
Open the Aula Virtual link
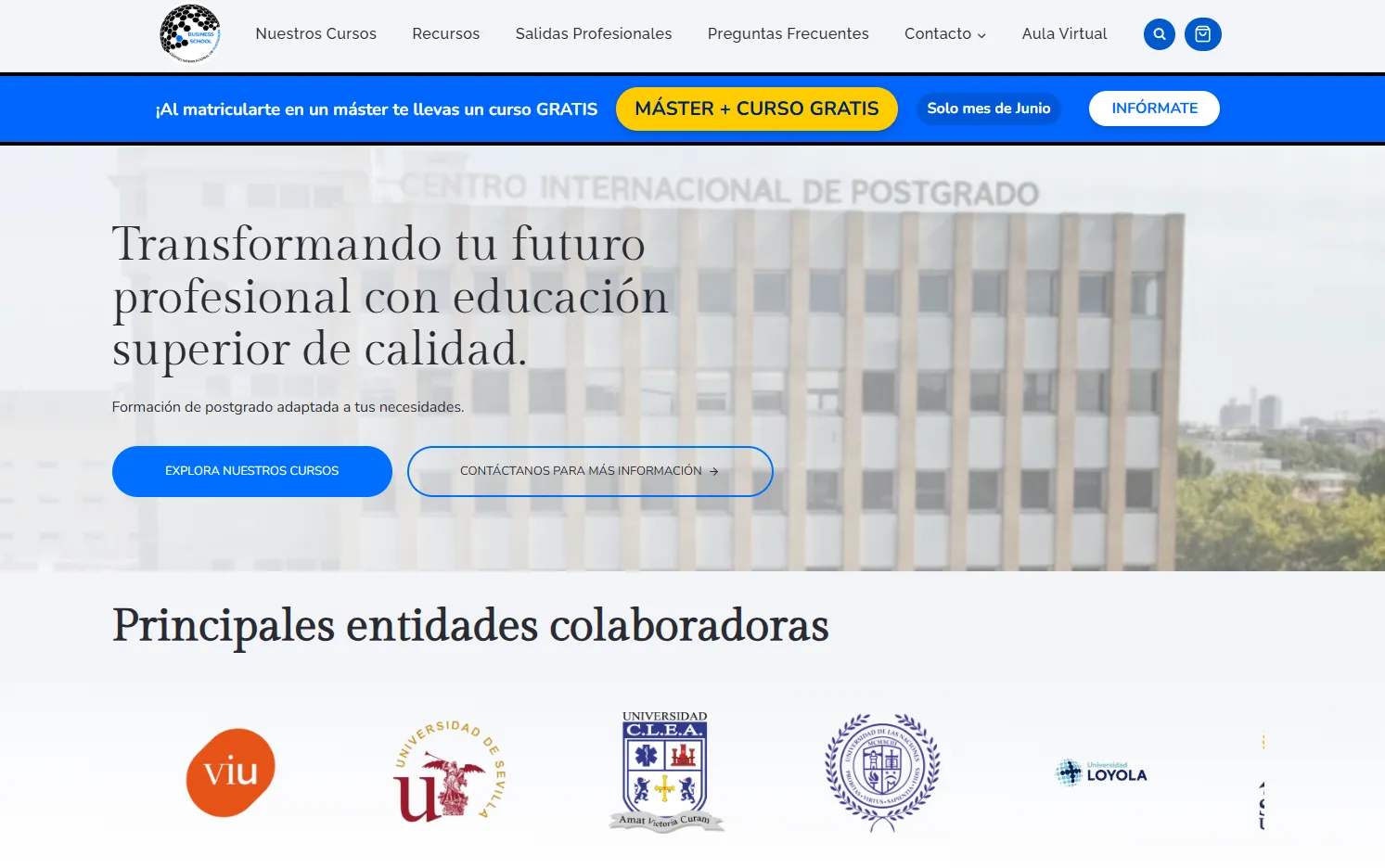(x=1064, y=34)
